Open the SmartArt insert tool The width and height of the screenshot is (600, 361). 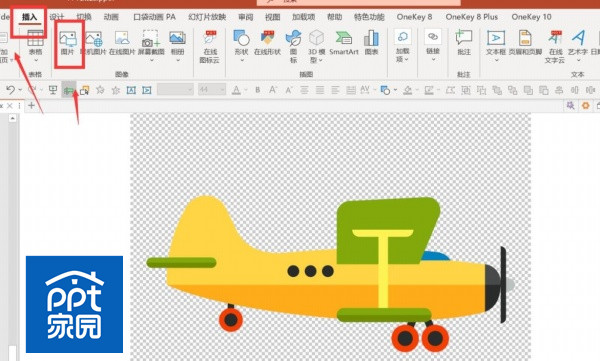click(344, 43)
